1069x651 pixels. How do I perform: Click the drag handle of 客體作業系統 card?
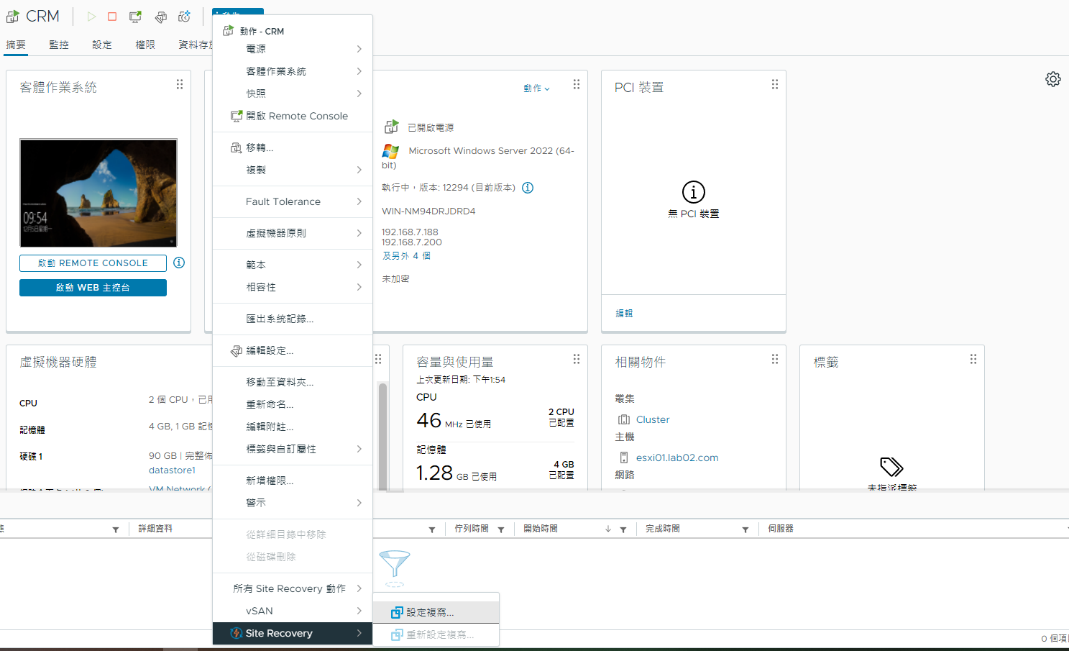click(180, 85)
